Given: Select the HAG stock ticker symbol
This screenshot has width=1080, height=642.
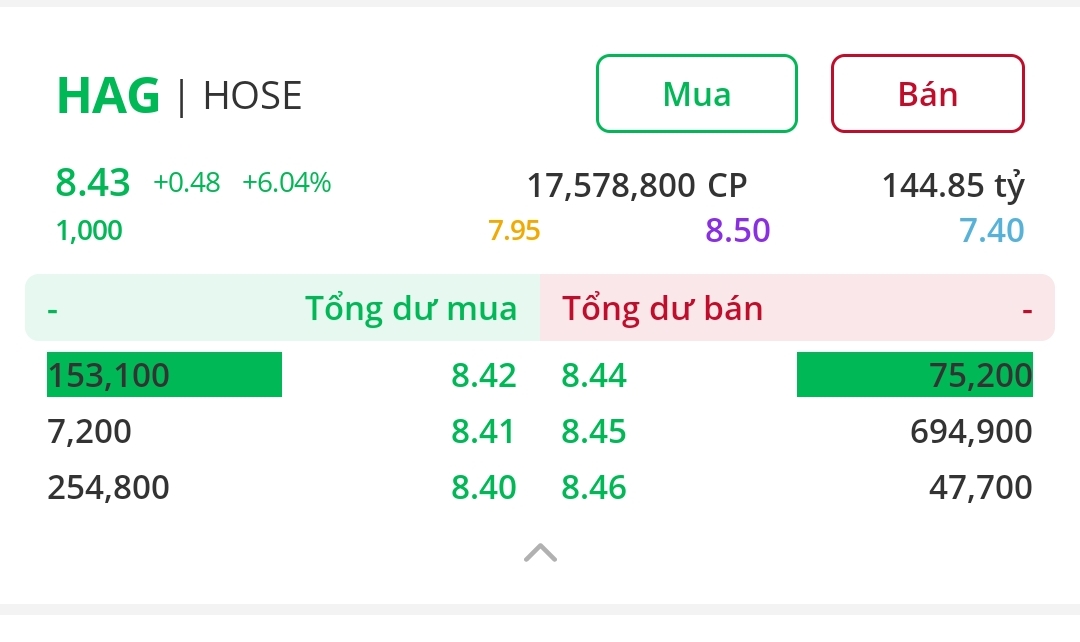Looking at the screenshot, I should coord(108,96).
